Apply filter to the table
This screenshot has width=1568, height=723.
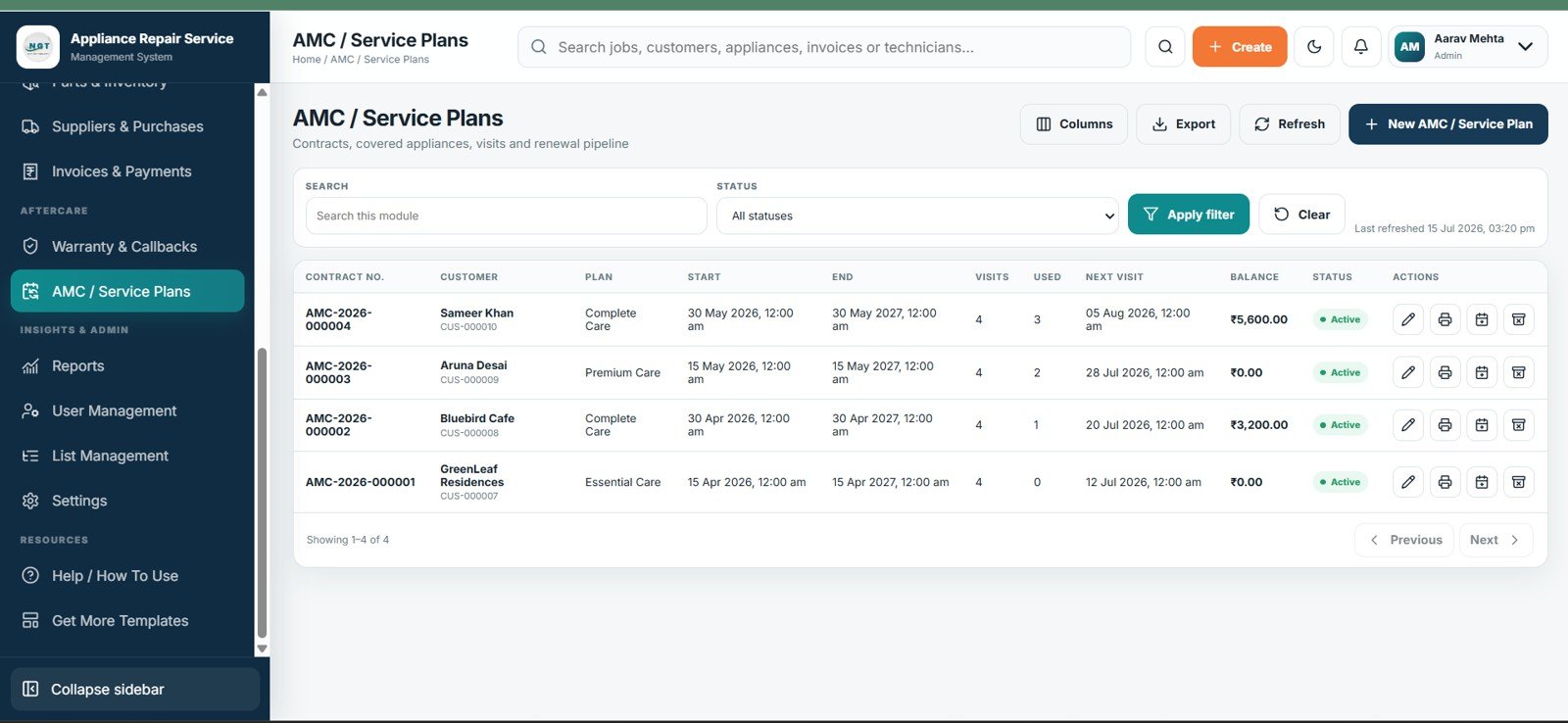tap(1189, 215)
